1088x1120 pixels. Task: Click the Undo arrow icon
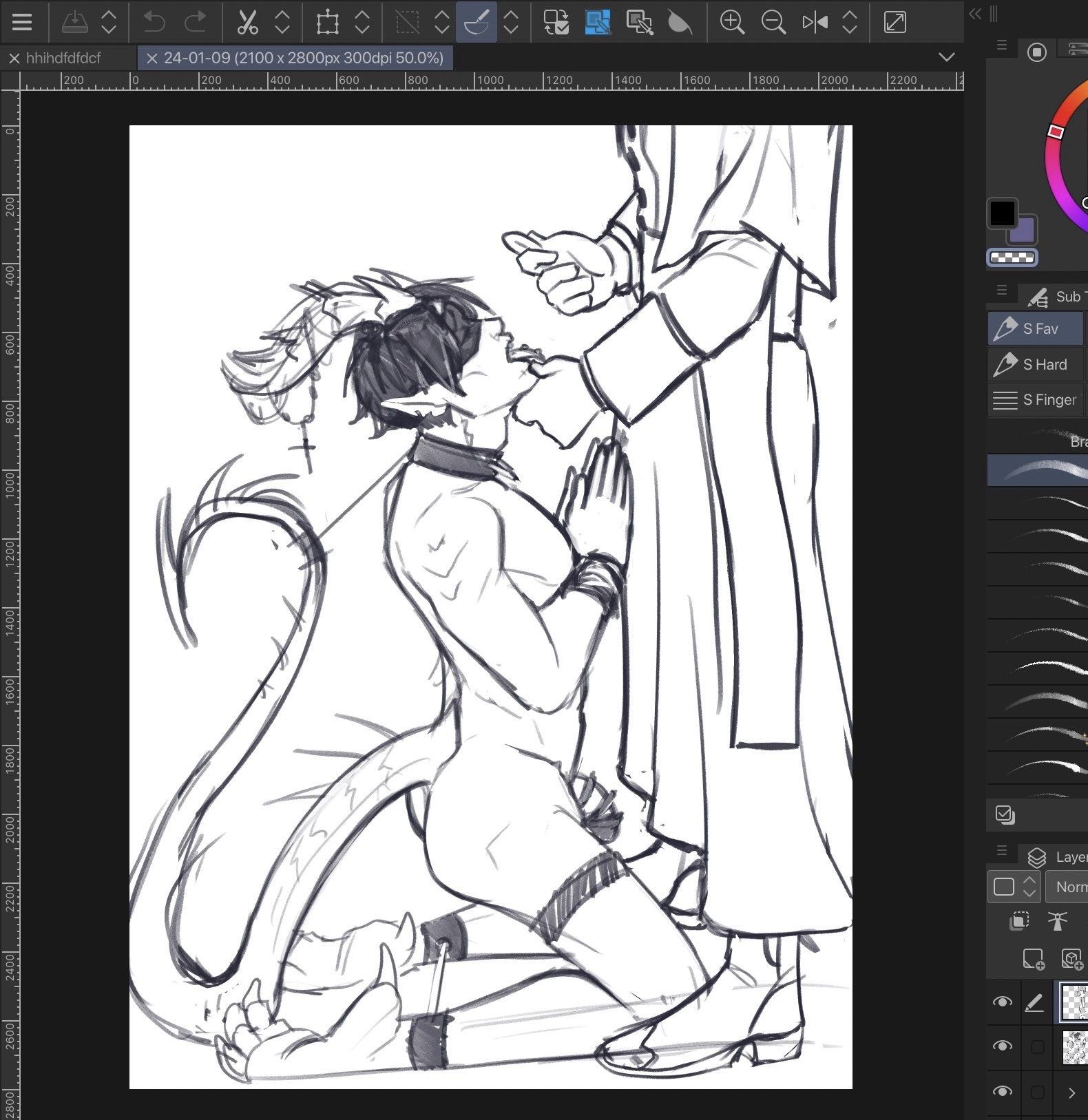(x=154, y=22)
